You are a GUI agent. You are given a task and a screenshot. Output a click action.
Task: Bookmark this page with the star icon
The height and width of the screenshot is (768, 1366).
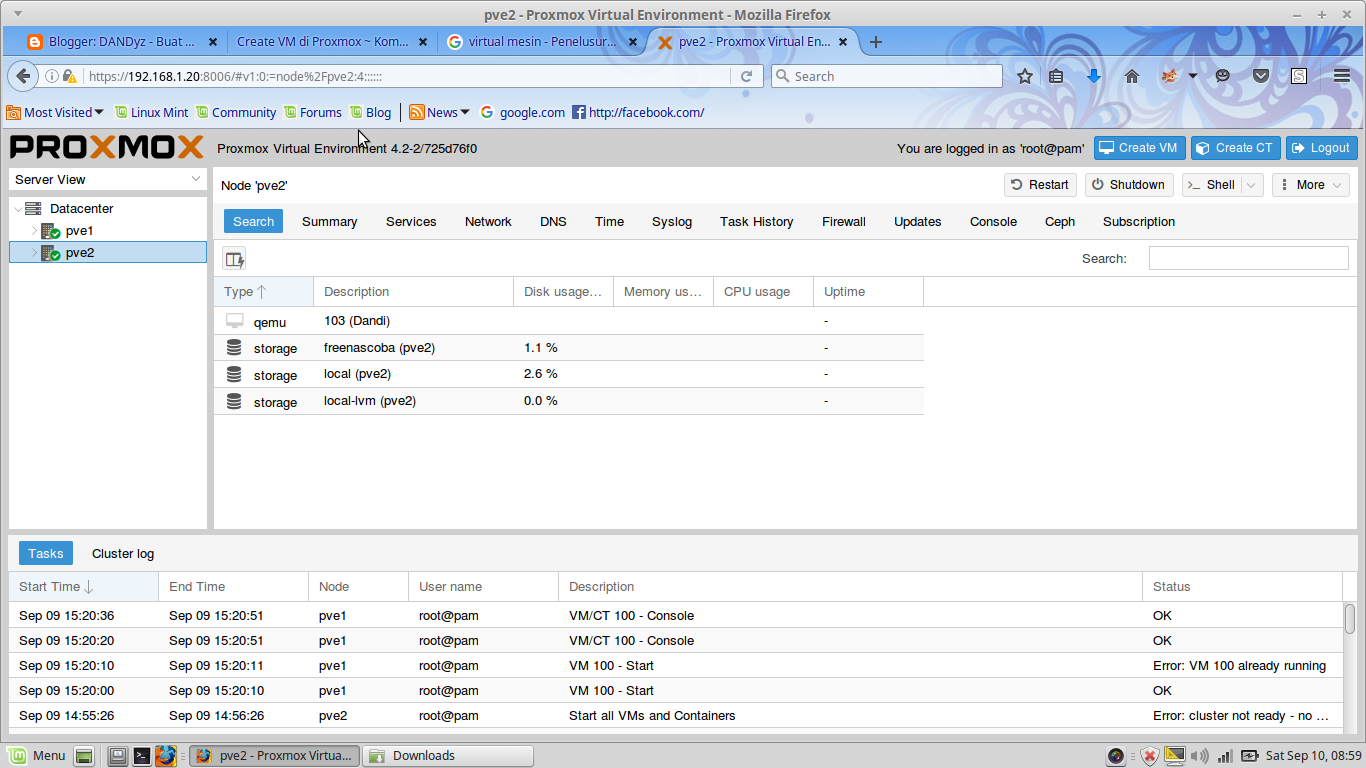pos(1025,76)
